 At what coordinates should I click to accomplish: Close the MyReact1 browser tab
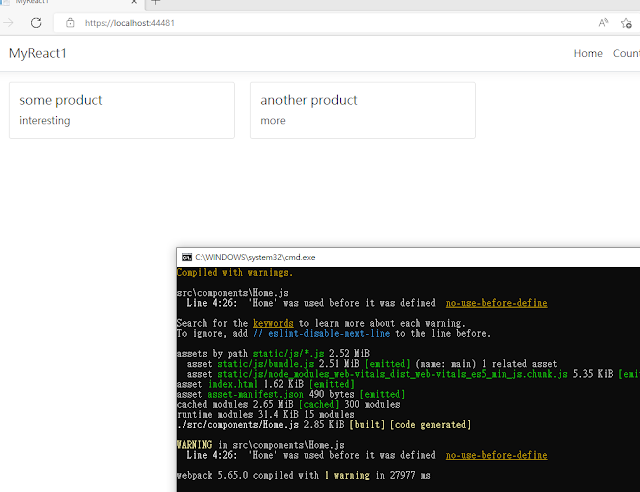[x=134, y=2]
